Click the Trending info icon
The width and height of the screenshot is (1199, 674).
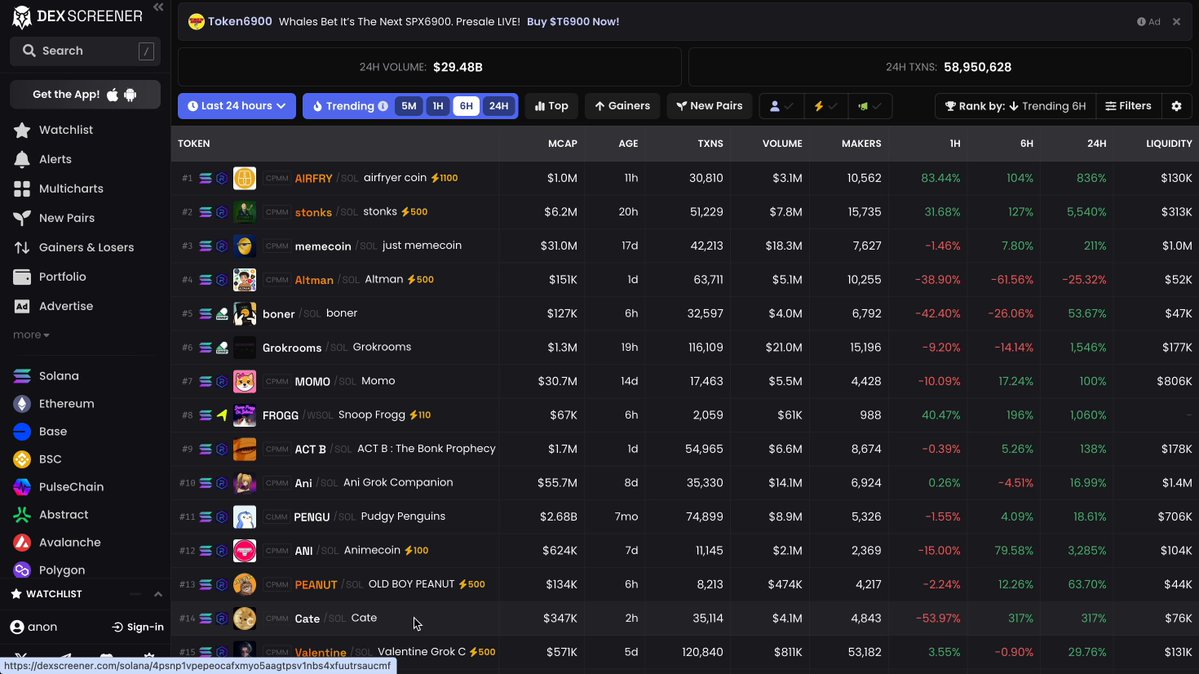[x=383, y=106]
